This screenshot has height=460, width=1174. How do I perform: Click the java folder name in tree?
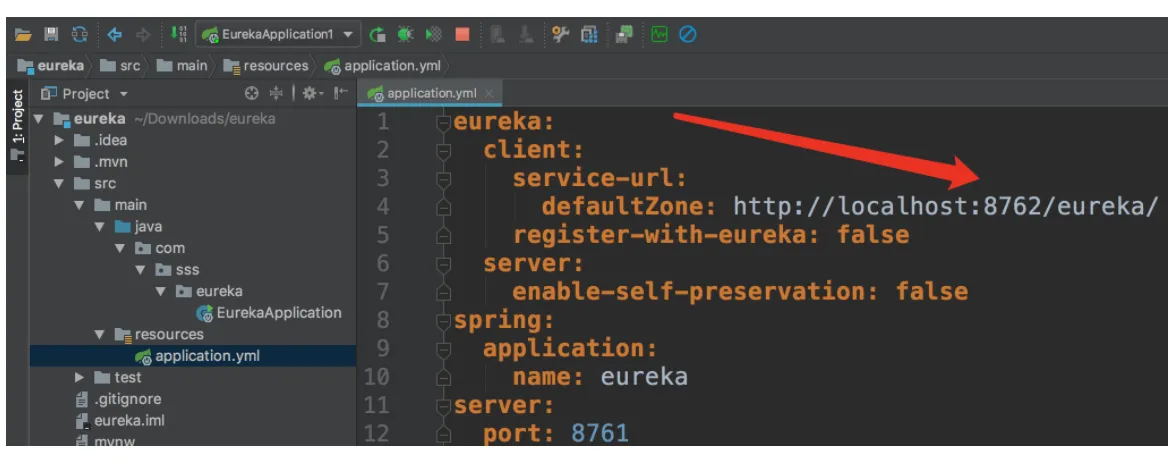pos(148,226)
